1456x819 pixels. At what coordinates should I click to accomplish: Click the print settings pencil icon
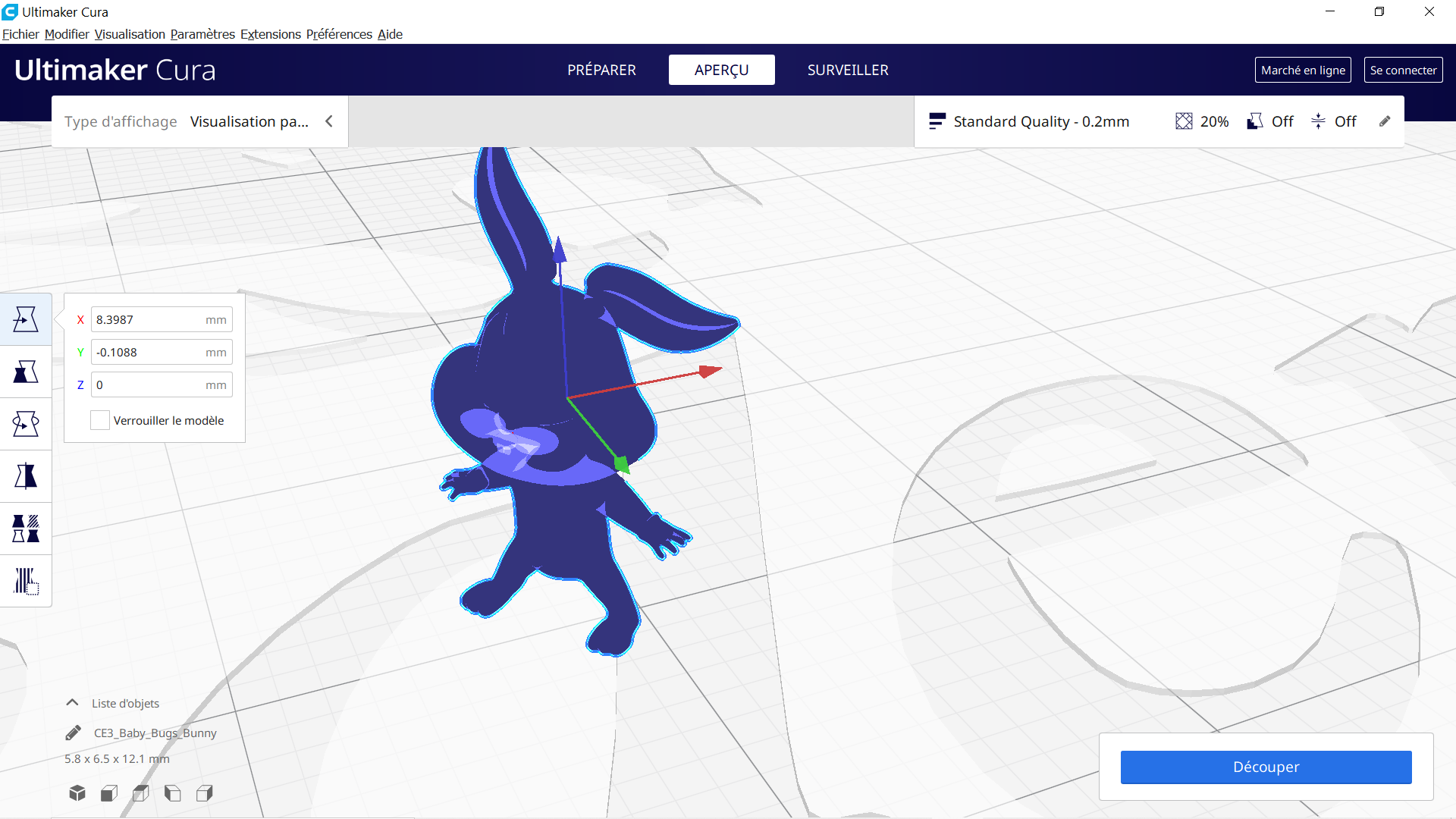(1385, 121)
